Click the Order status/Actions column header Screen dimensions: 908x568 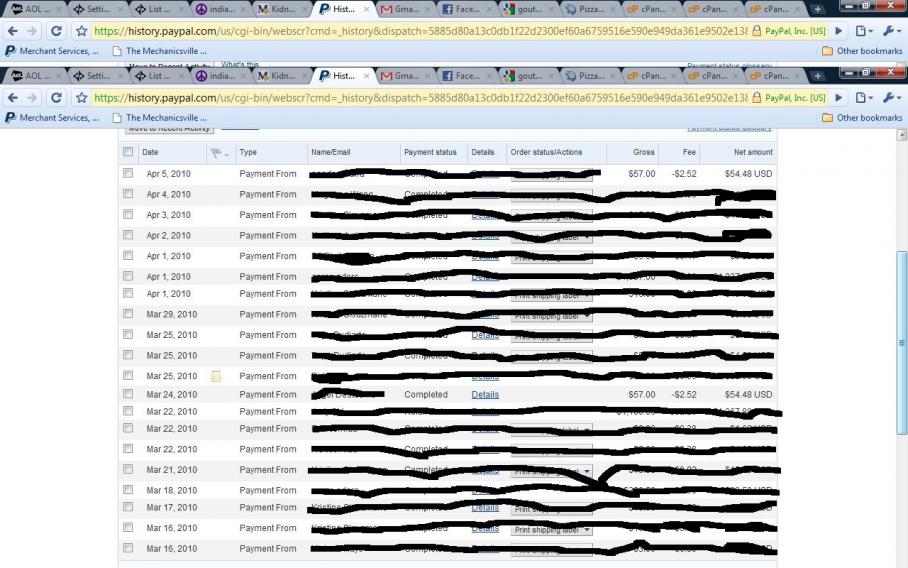(546, 152)
